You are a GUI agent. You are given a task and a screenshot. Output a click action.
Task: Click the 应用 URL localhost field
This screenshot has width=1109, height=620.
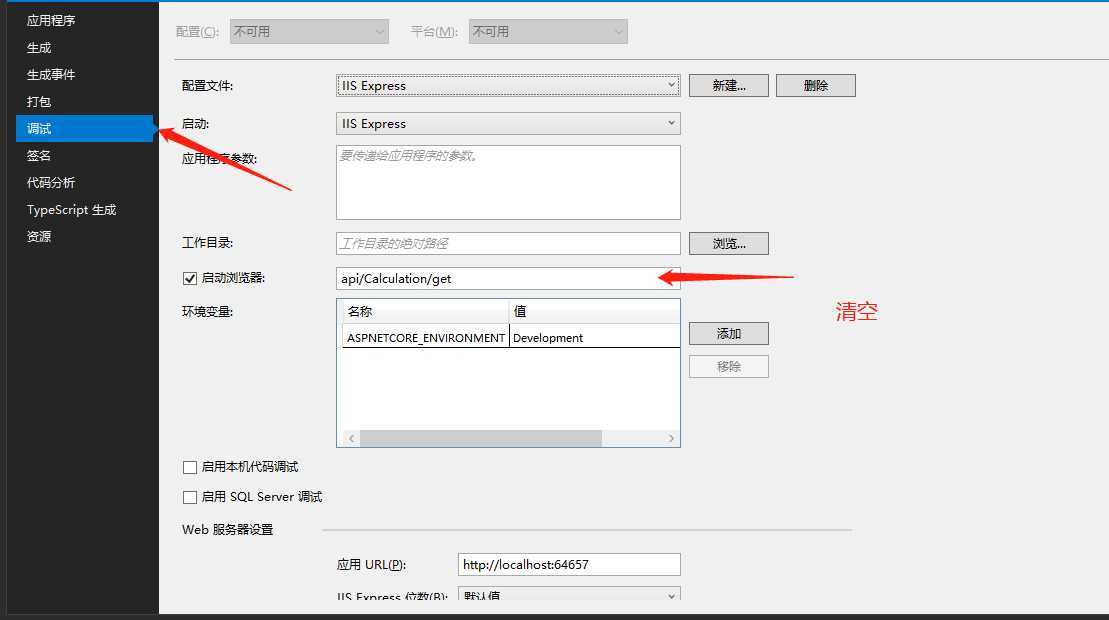point(569,564)
